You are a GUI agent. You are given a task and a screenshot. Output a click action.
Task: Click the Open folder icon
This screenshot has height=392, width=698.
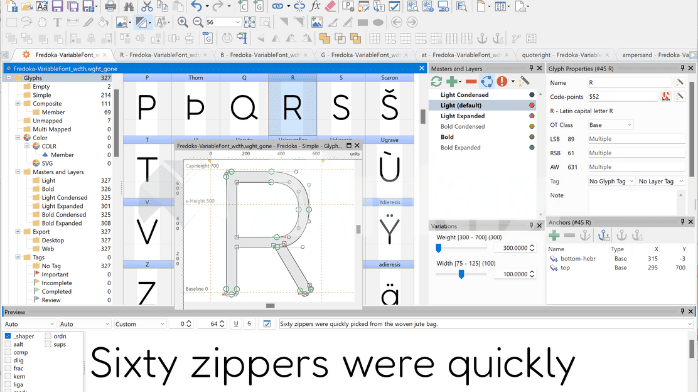[27, 6]
